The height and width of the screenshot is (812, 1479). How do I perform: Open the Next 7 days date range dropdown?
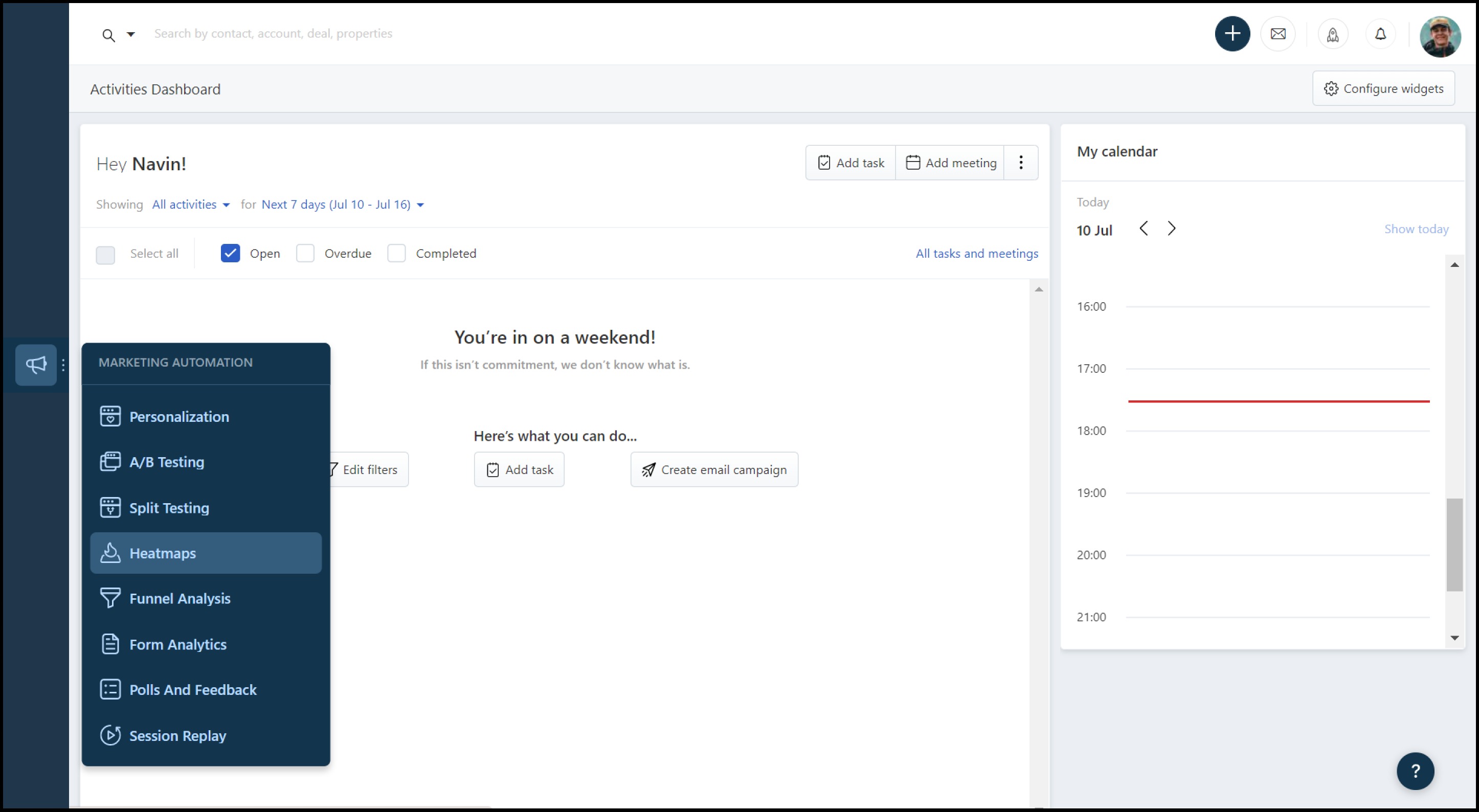(342, 205)
